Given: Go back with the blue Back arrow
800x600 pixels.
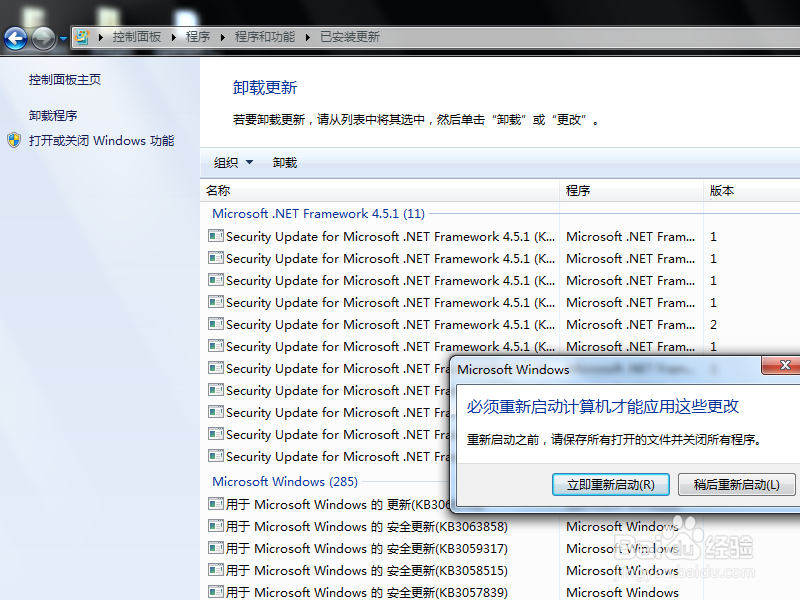Looking at the screenshot, I should pyautogui.click(x=15, y=38).
